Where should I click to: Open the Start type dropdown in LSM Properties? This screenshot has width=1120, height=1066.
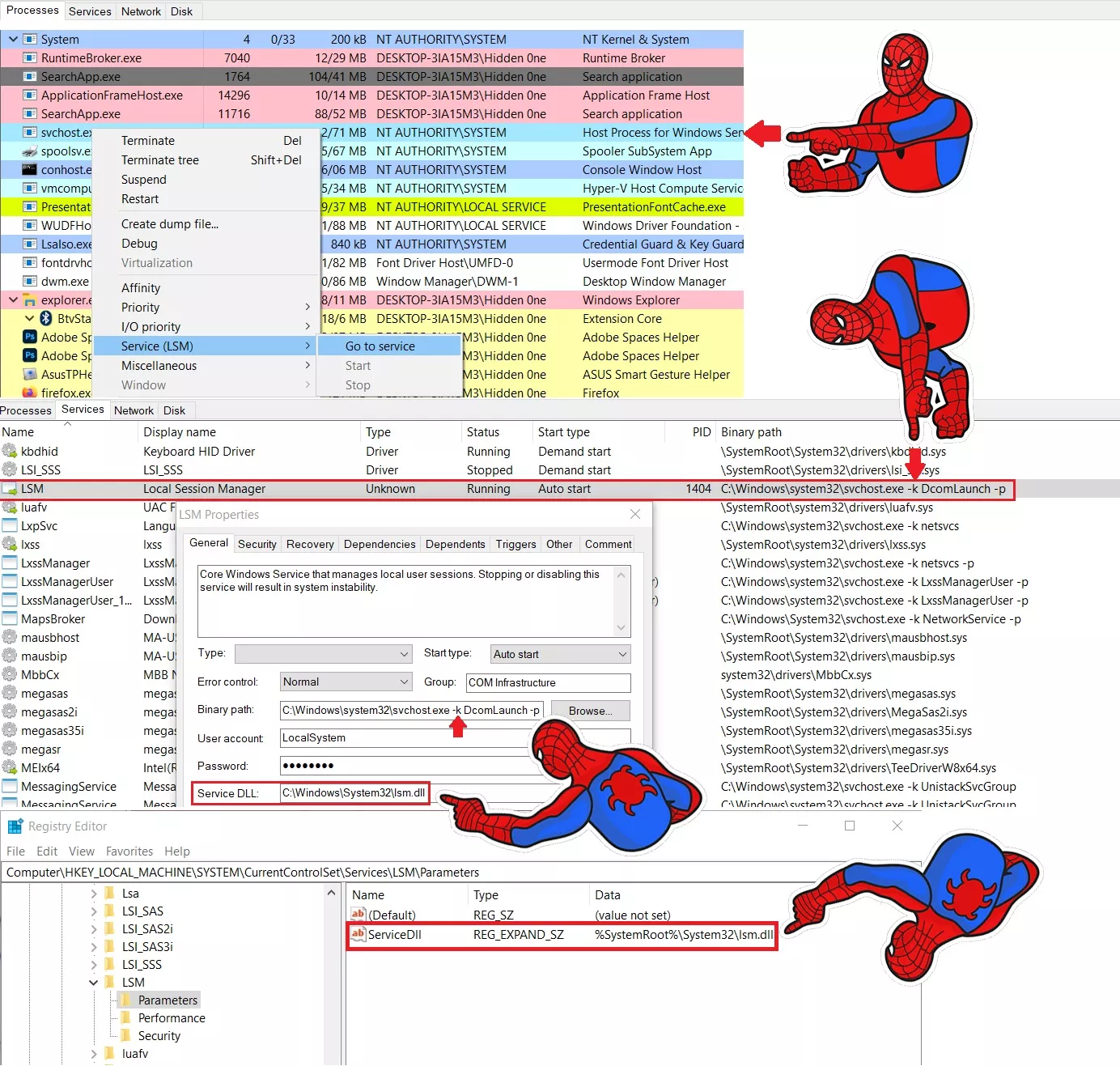560,654
